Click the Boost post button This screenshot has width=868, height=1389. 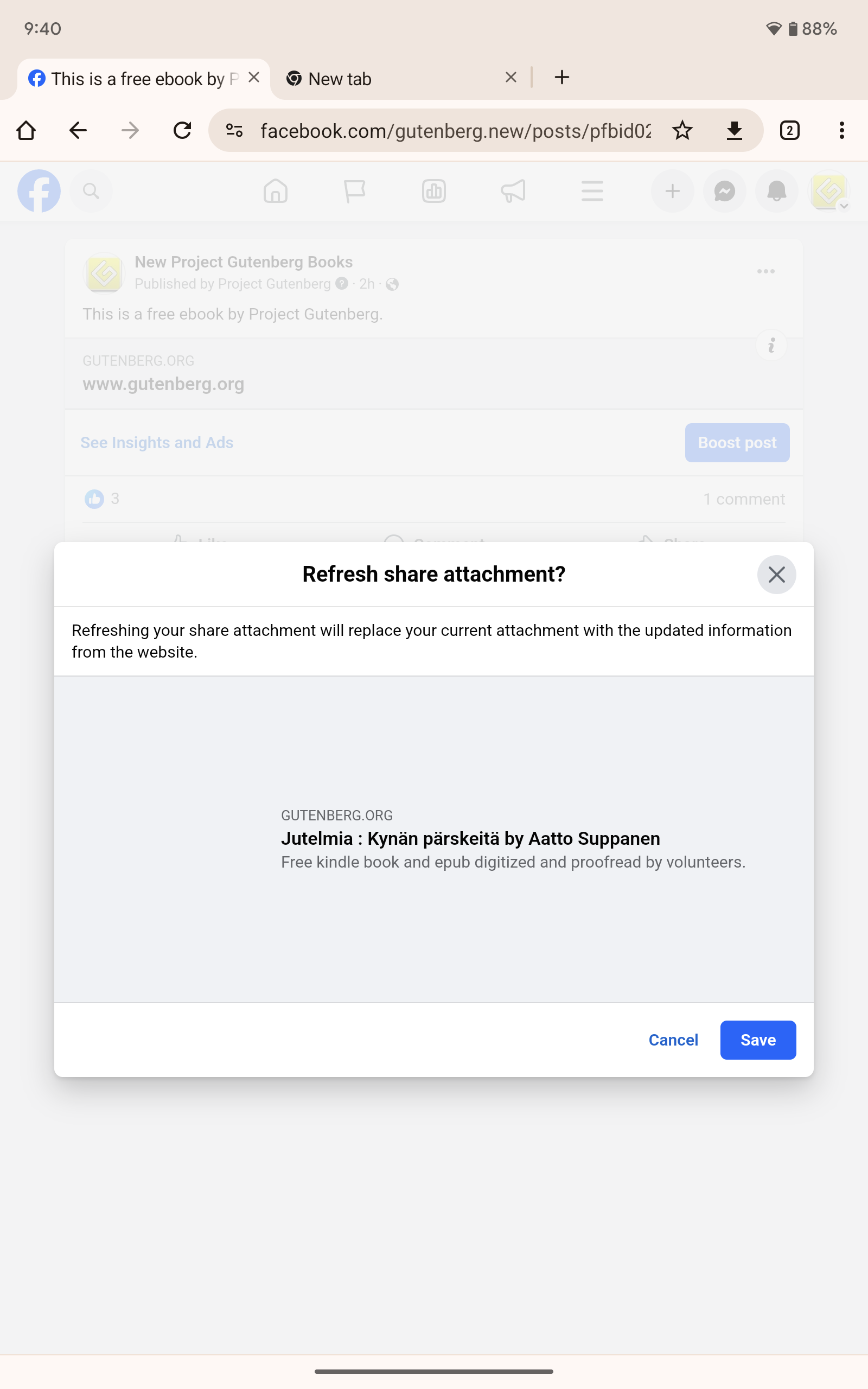click(x=737, y=443)
